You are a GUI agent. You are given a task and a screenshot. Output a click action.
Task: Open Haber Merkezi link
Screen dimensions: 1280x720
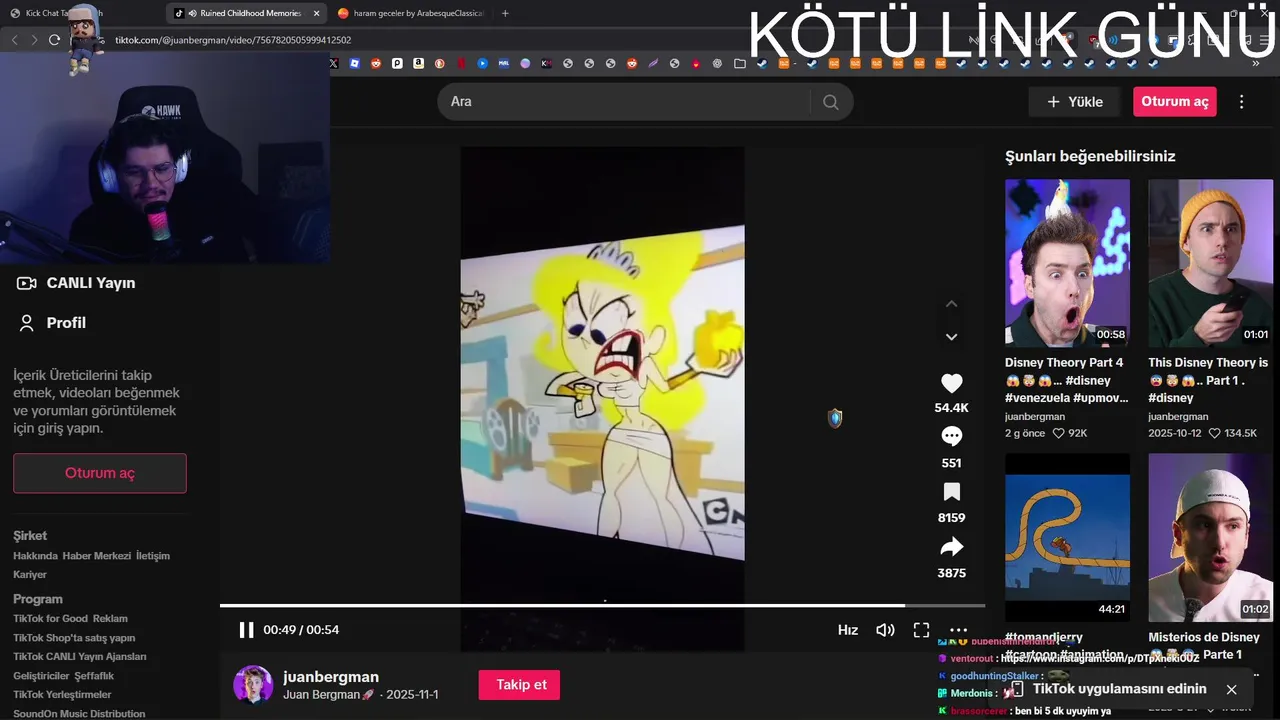click(x=97, y=556)
